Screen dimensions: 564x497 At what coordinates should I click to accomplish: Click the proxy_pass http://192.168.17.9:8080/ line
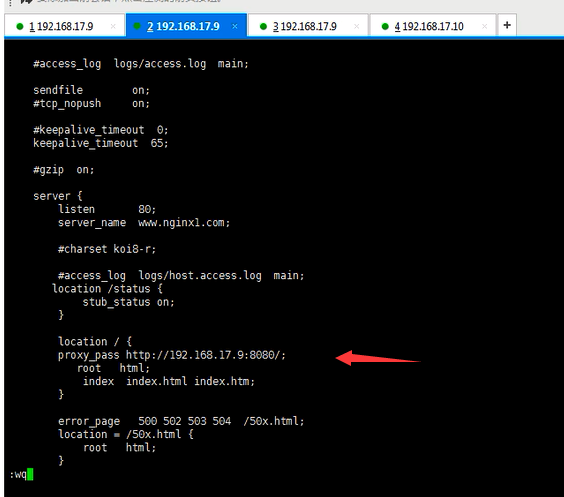(x=172, y=355)
